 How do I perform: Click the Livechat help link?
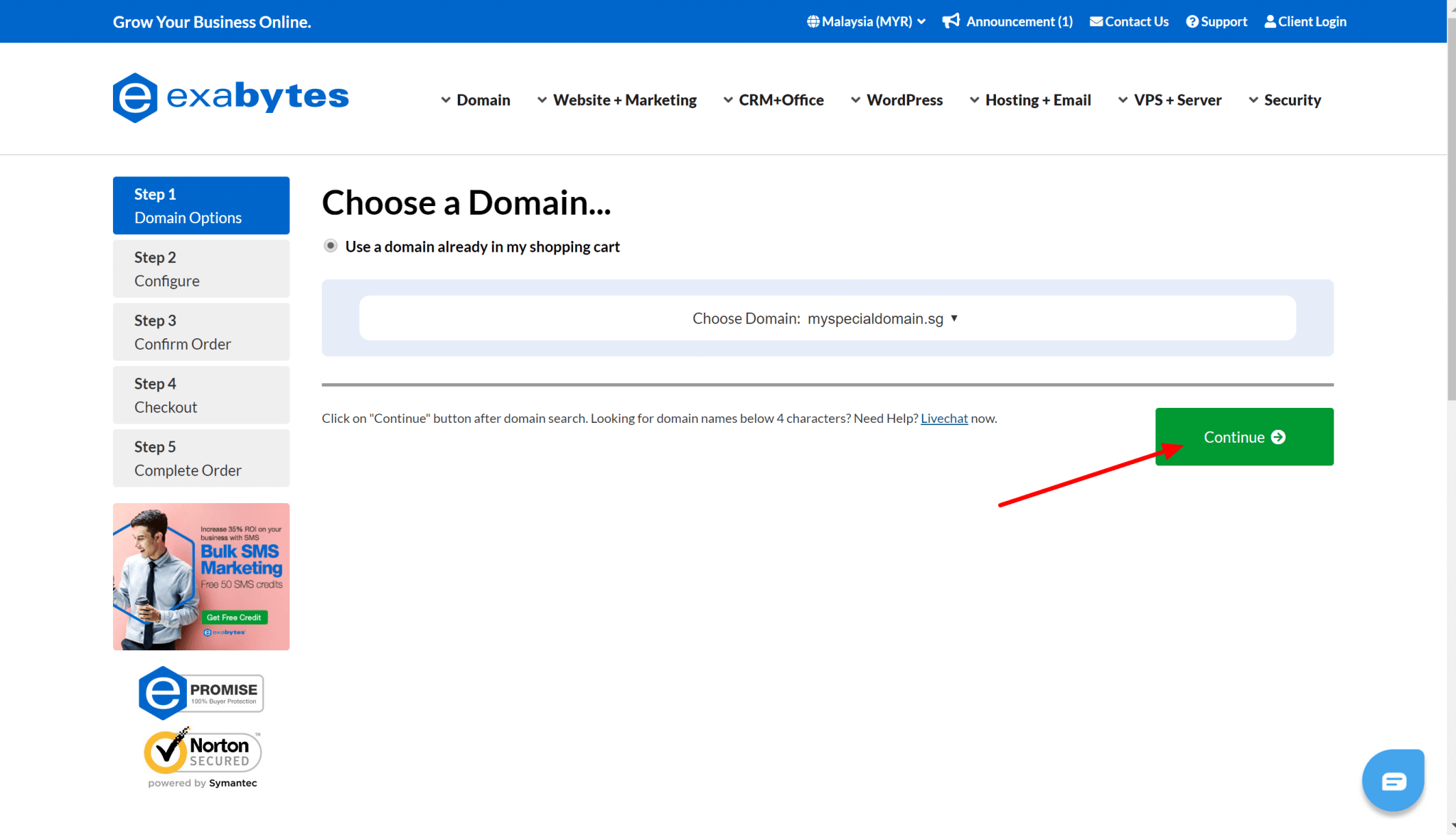943,418
